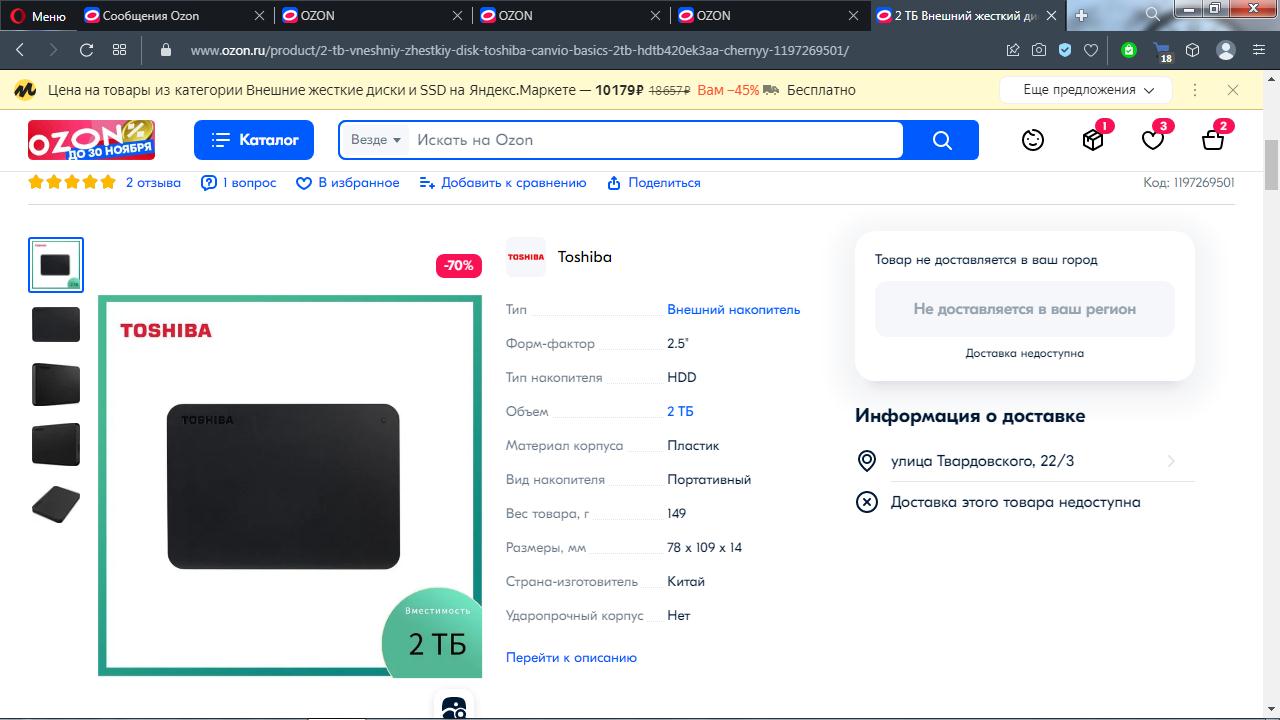
Task: Reload the current page
Action: (x=86, y=50)
